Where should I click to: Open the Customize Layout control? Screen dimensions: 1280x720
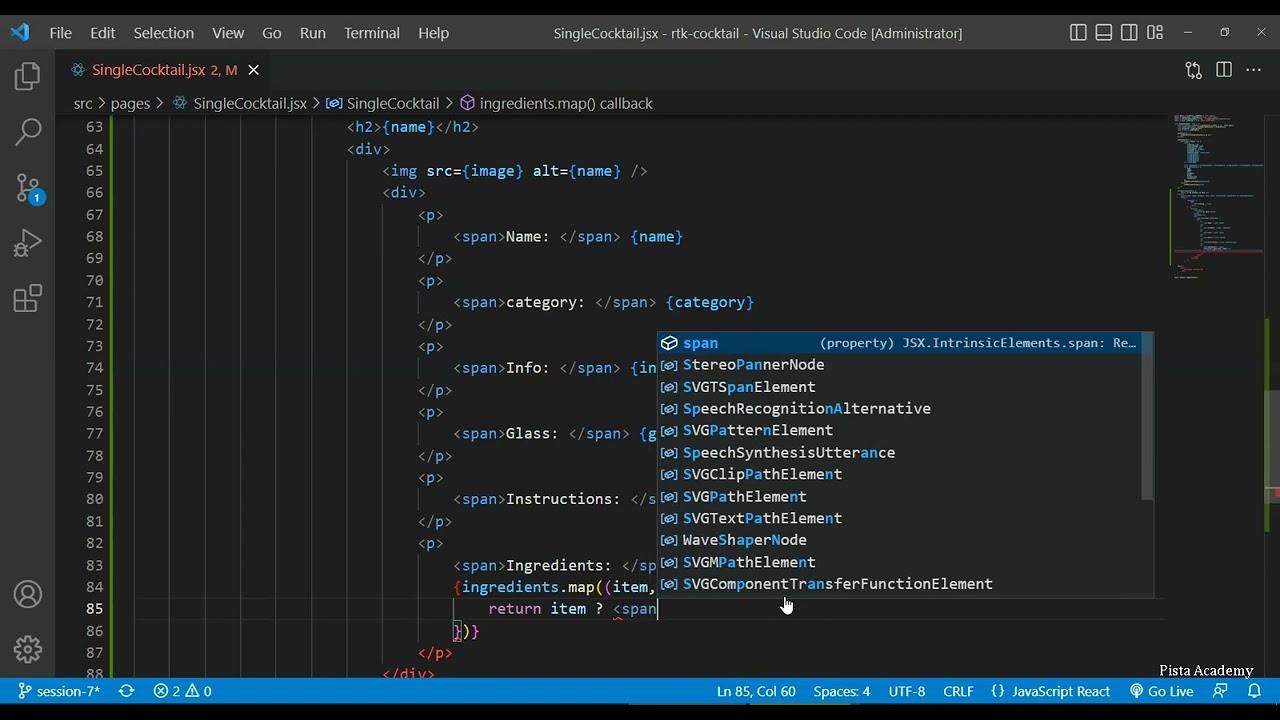(1155, 33)
